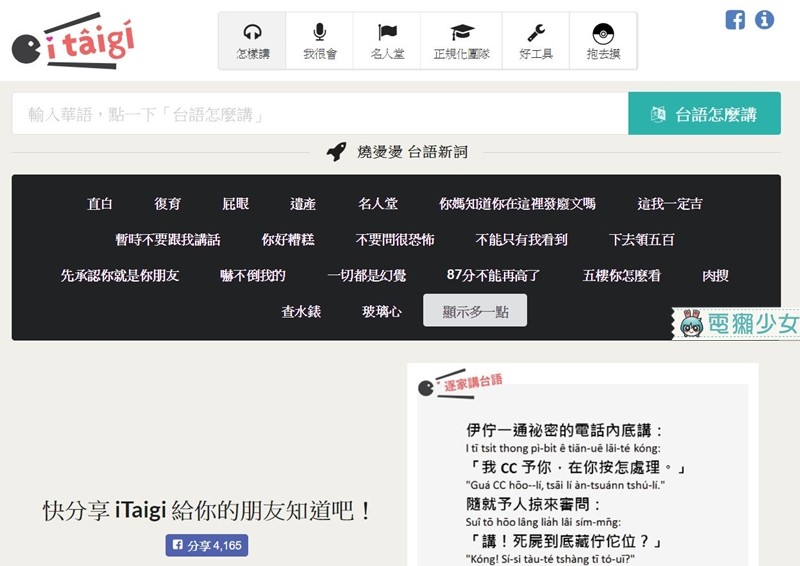Screen dimensions: 800x566
Task: Select the phrase 嚇不倒我的
Action: 253,276
